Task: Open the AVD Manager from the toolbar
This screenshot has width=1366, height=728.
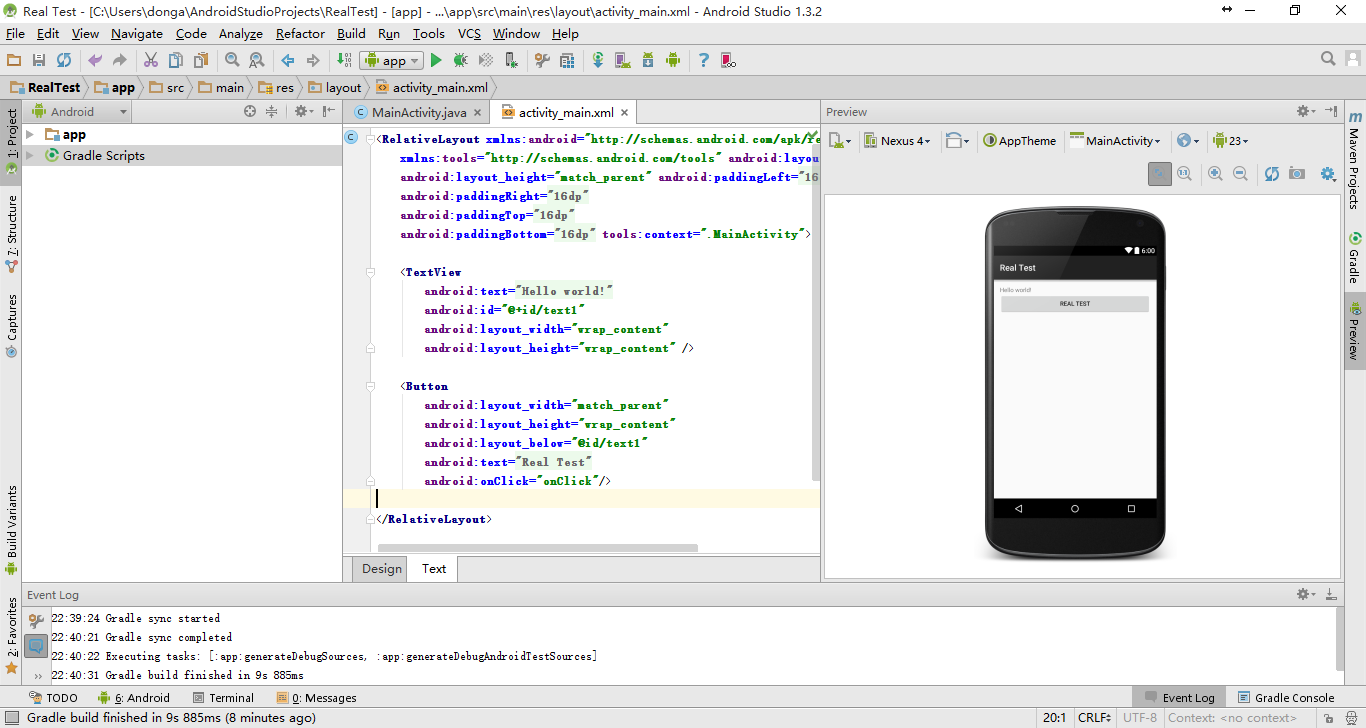Action: 622,61
